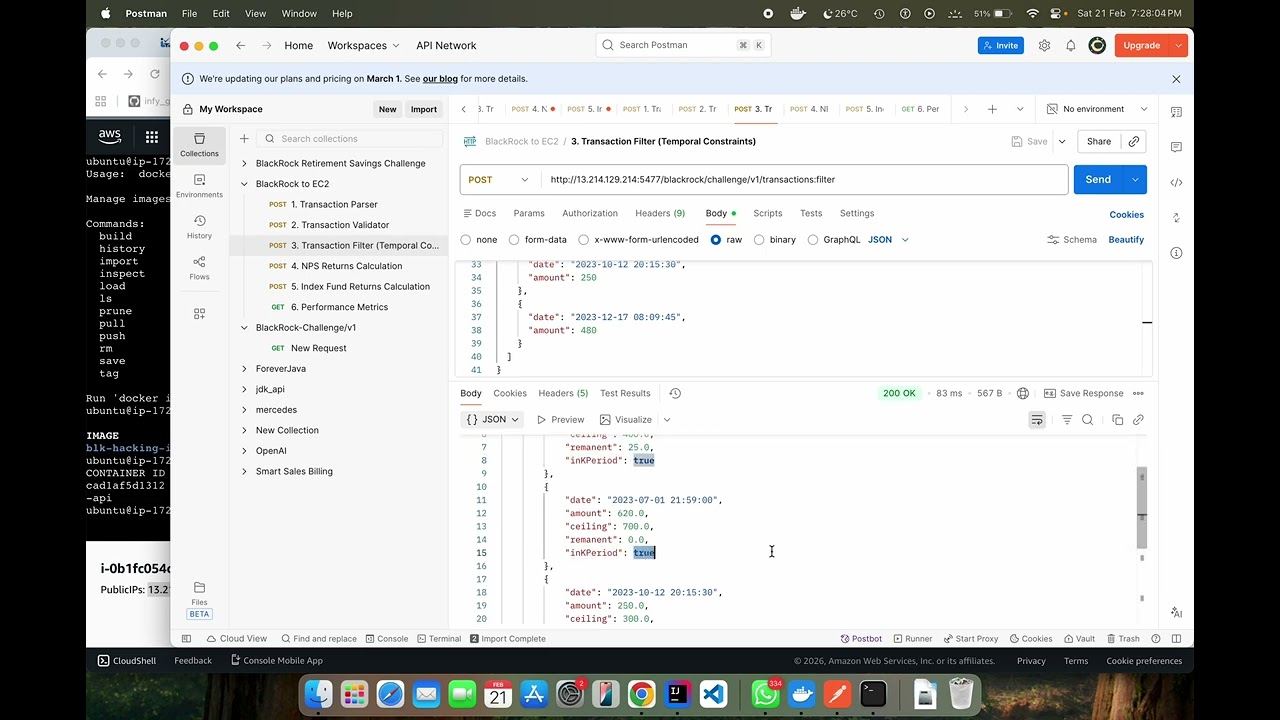Image resolution: width=1280 pixels, height=720 pixels.
Task: Copy the request link icon next to Share
Action: pyautogui.click(x=1134, y=141)
